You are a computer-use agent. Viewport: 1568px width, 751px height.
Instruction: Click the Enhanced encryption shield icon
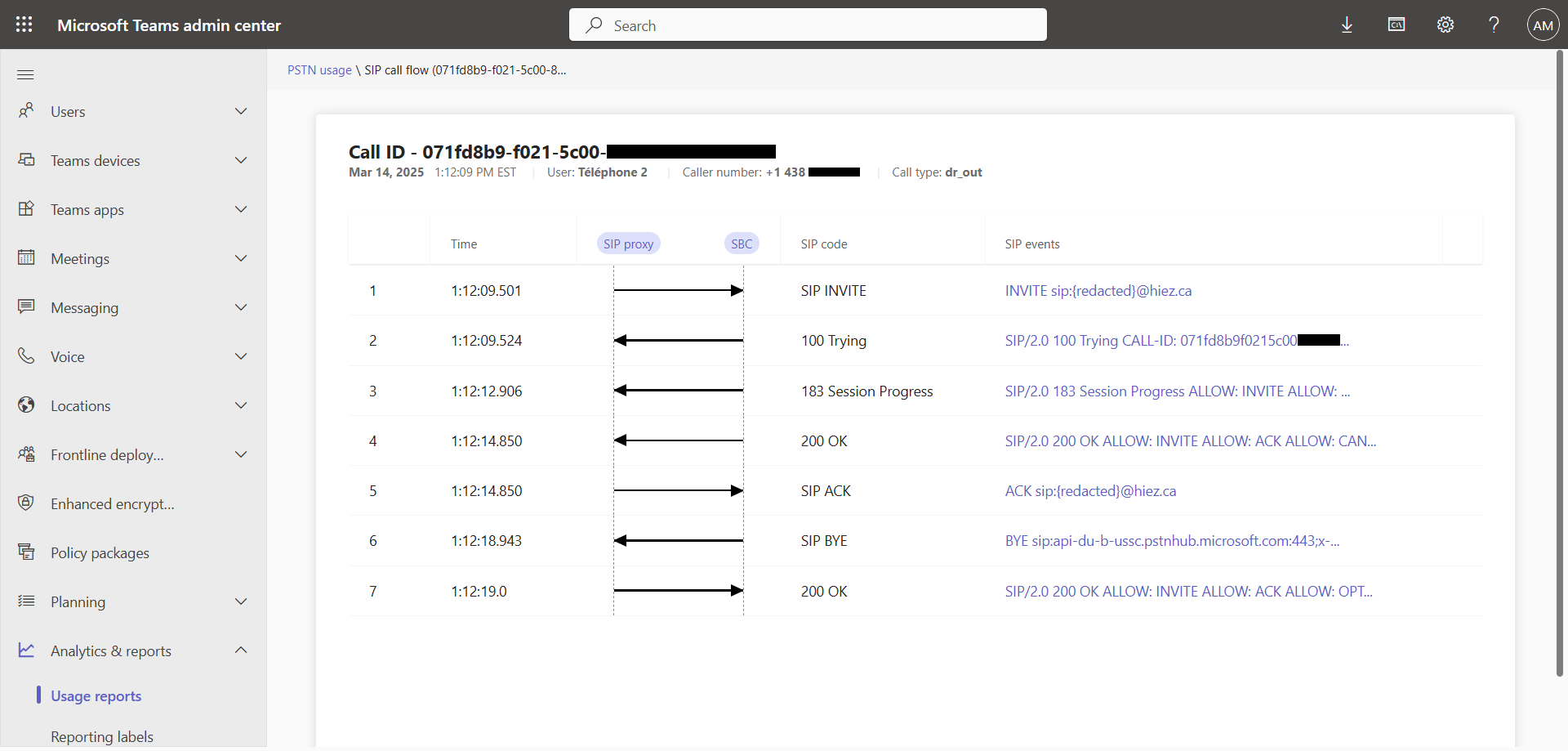click(26, 503)
